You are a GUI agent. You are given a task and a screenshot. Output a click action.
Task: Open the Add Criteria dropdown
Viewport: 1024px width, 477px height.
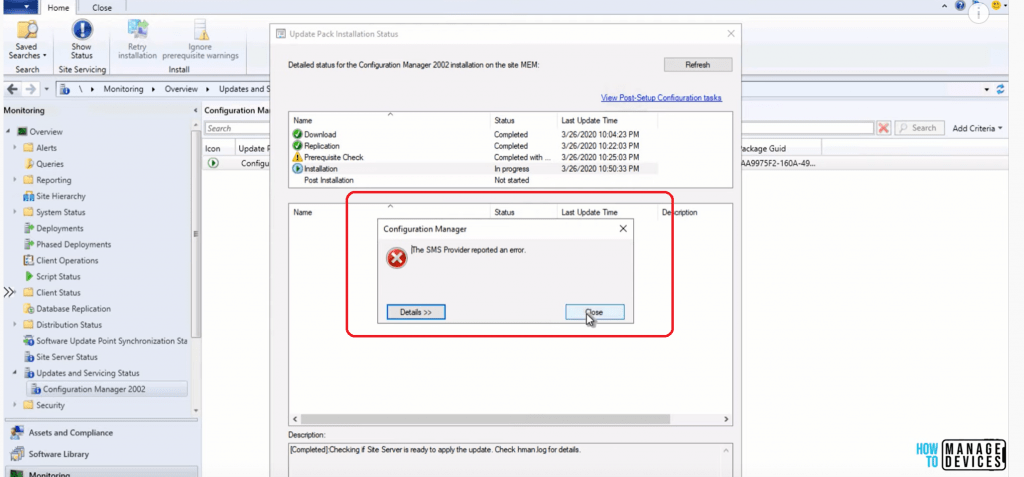(978, 128)
